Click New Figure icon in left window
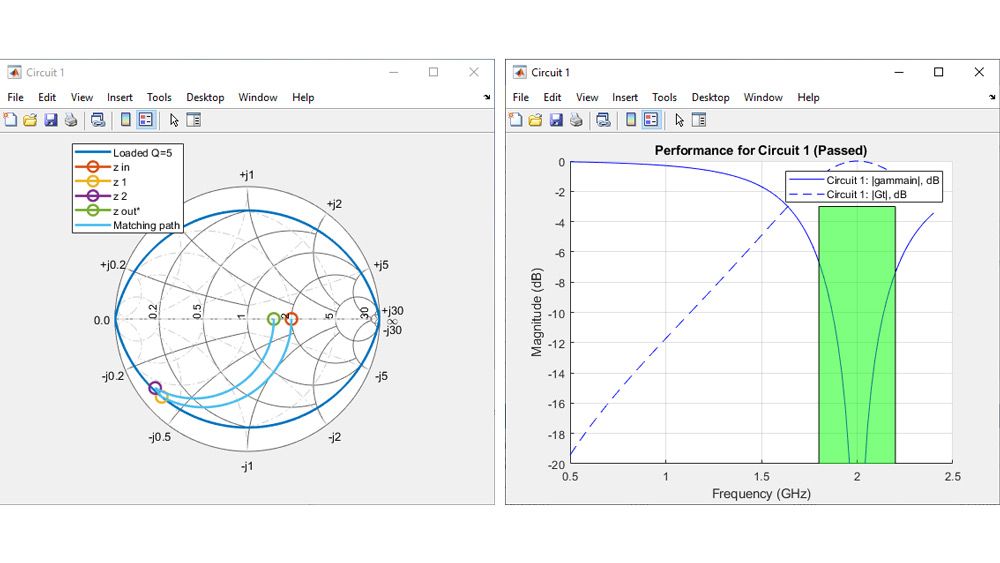 pos(10,120)
